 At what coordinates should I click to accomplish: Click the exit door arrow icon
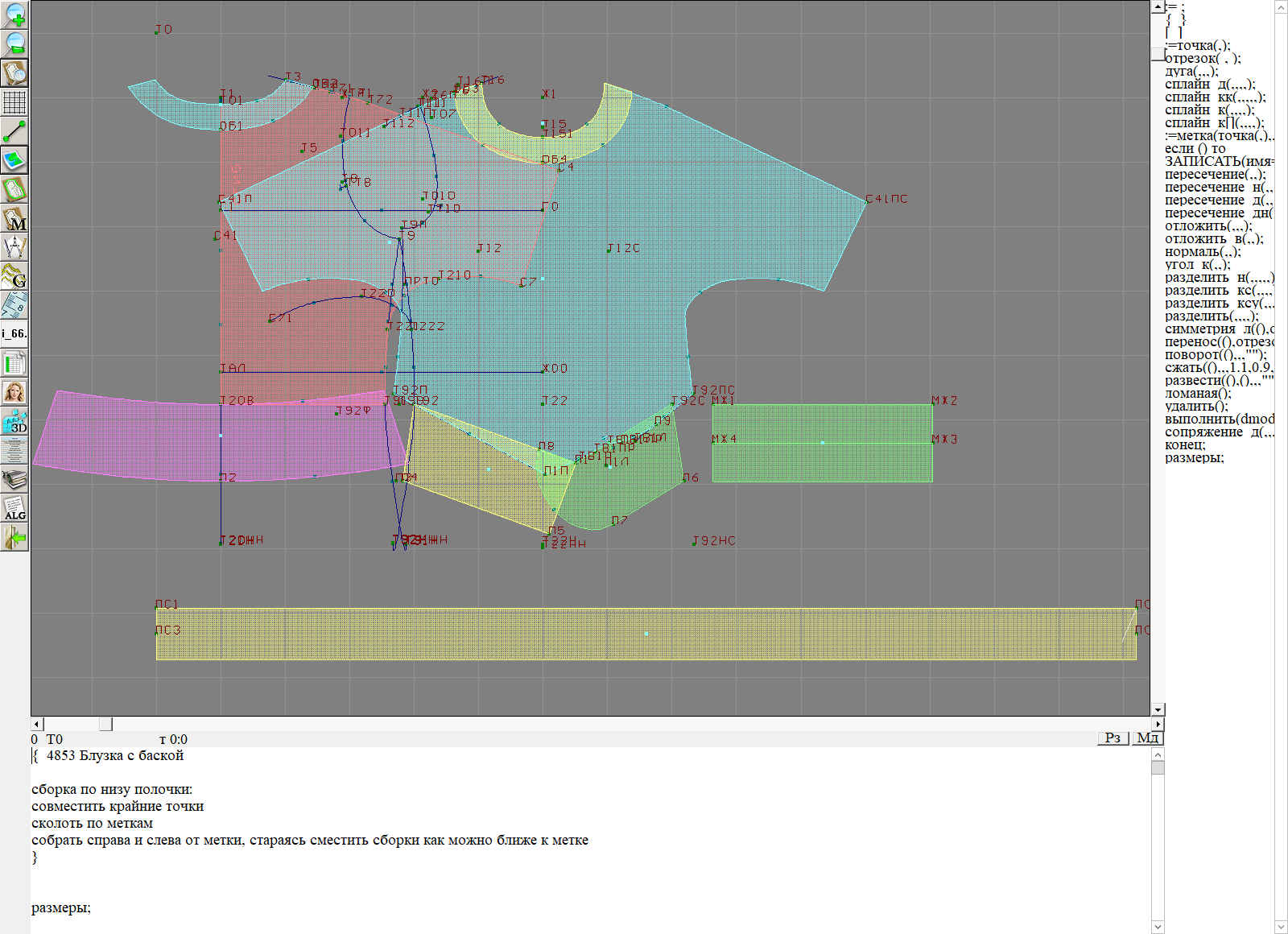click(x=14, y=537)
